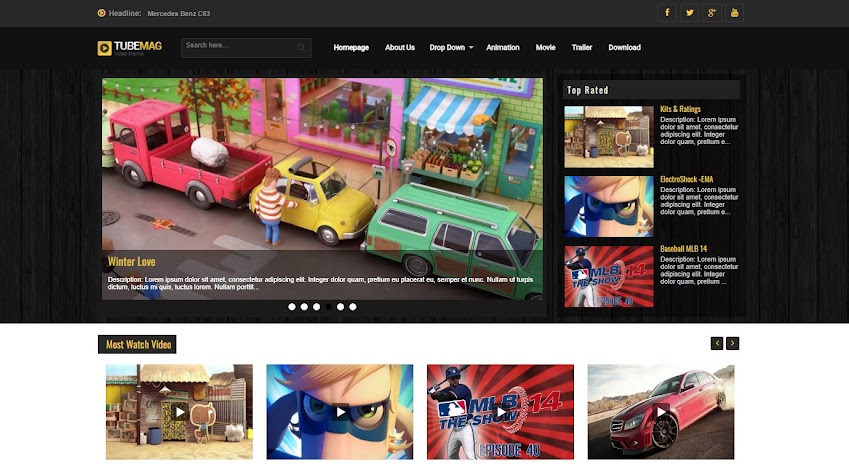Open the Animation category
The image size is (849, 464).
[x=502, y=48]
